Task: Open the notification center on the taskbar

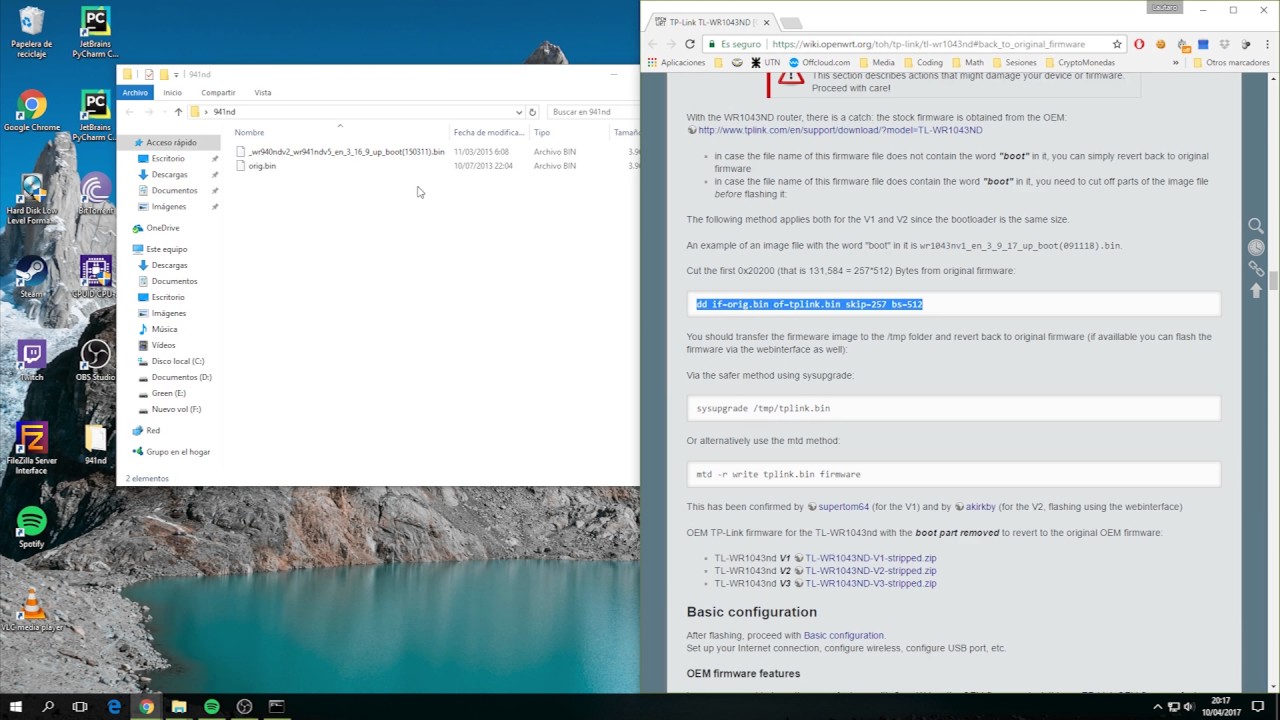Action: pyautogui.click(x=1256, y=707)
